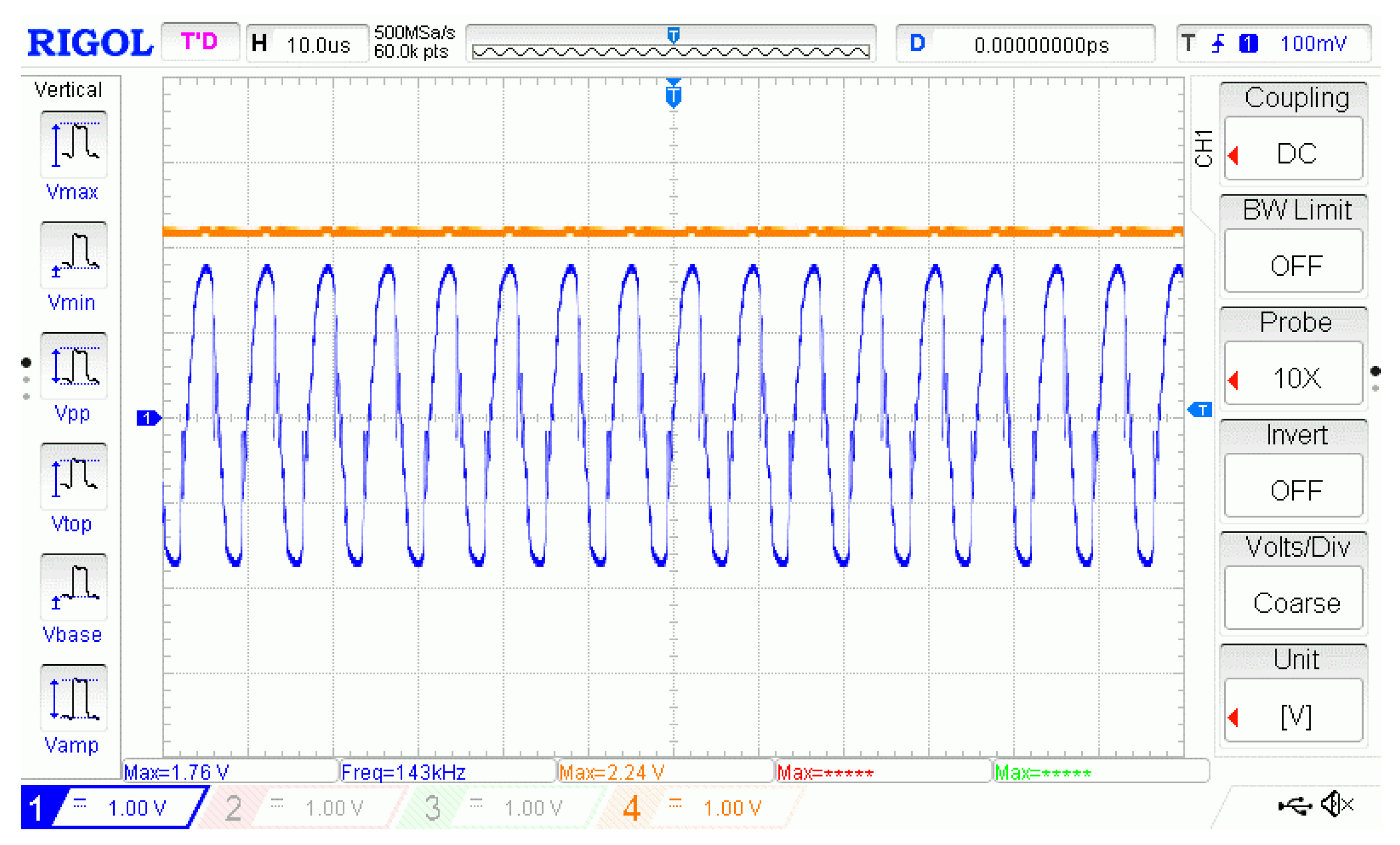Select the Vtop measurement icon
The height and width of the screenshot is (845, 1400).
(x=73, y=477)
